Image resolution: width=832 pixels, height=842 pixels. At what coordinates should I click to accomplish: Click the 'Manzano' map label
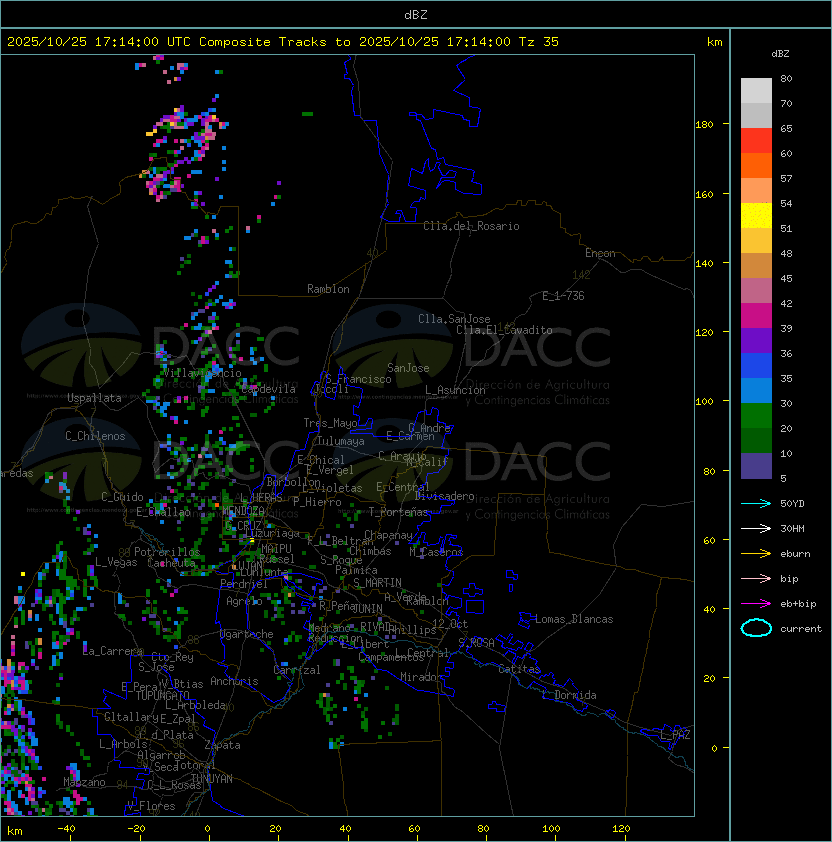click(84, 782)
